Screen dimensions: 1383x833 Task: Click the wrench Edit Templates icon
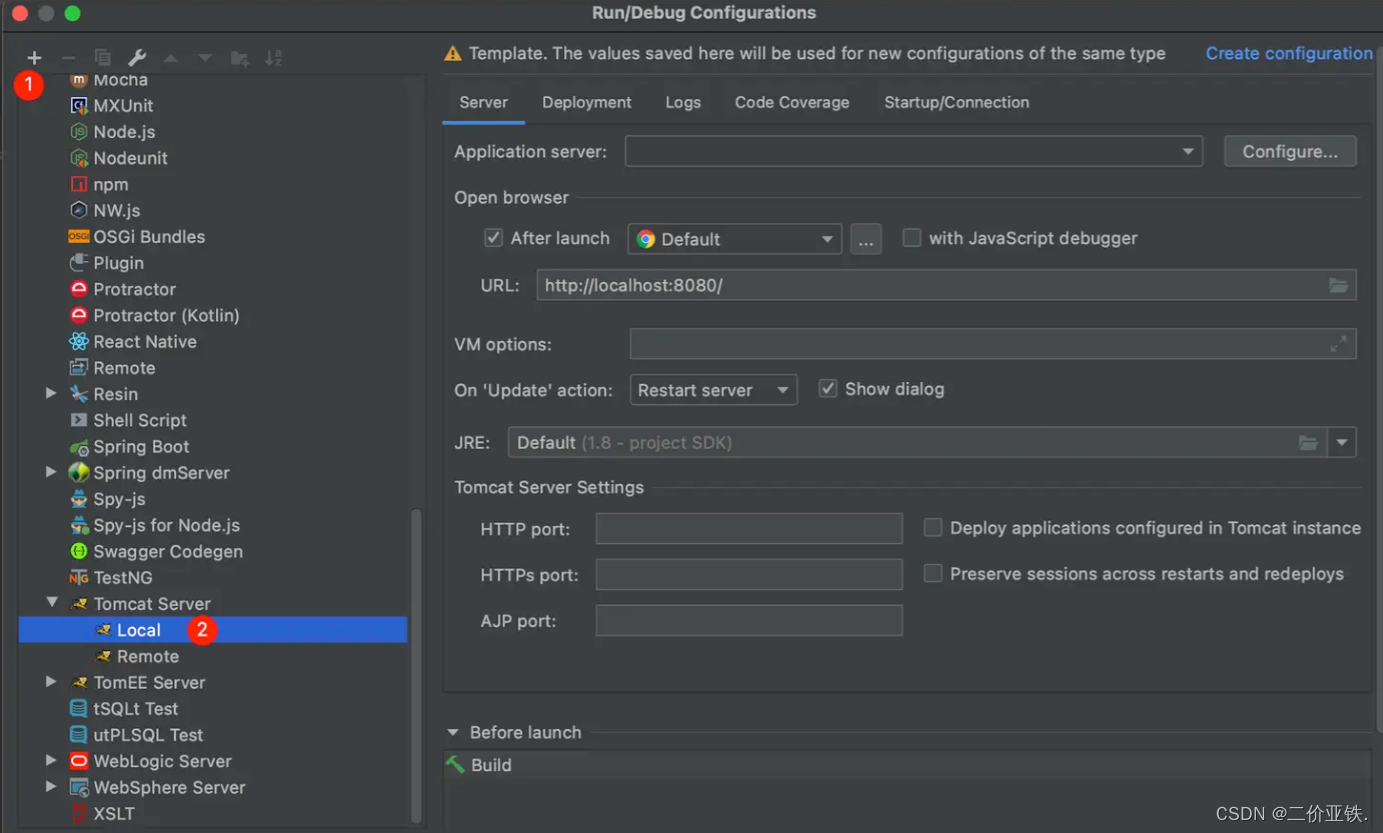pyautogui.click(x=137, y=58)
